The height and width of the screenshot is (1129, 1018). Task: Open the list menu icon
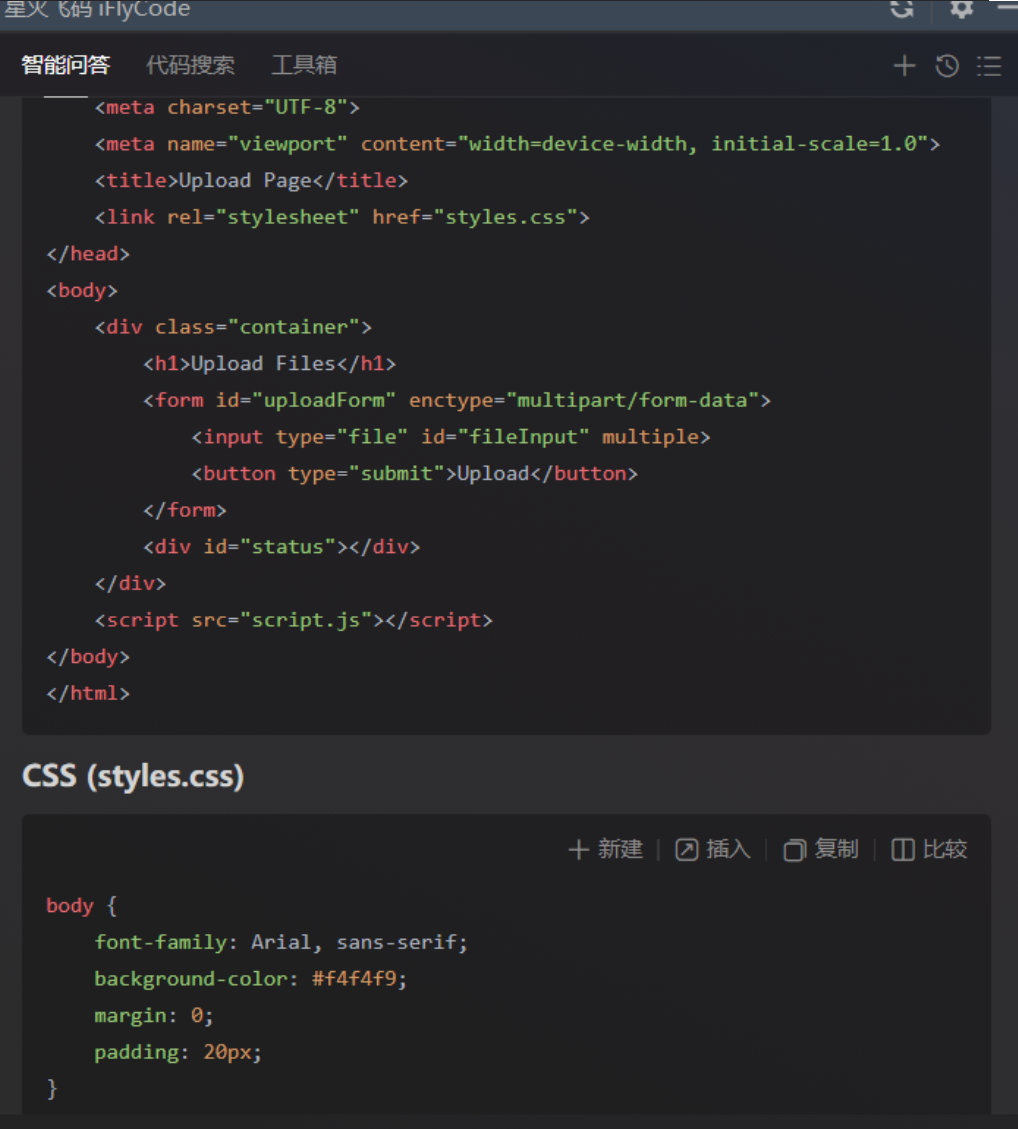[989, 66]
